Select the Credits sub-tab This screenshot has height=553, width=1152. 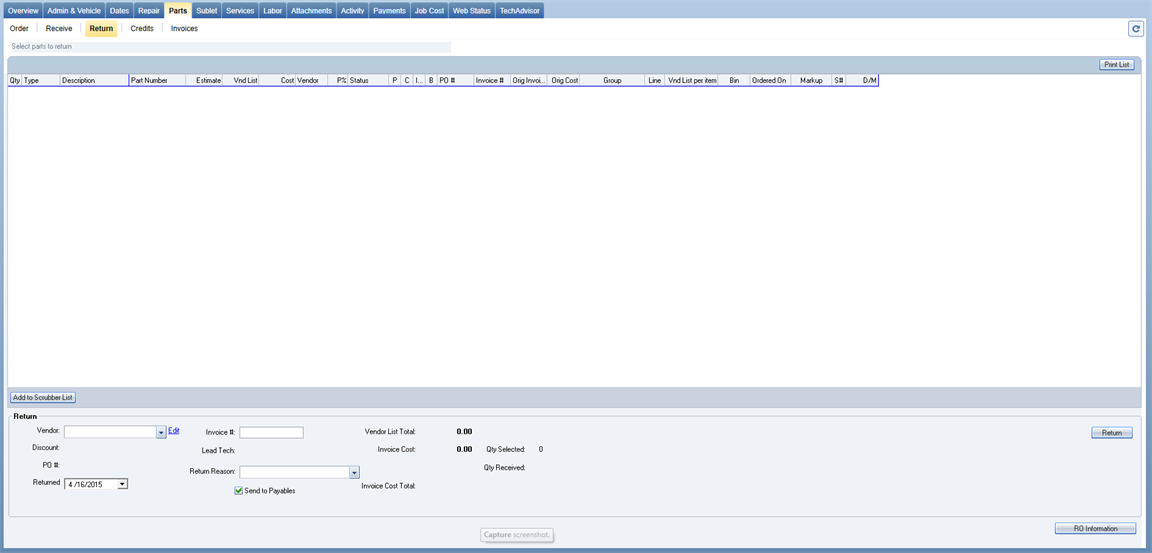142,29
